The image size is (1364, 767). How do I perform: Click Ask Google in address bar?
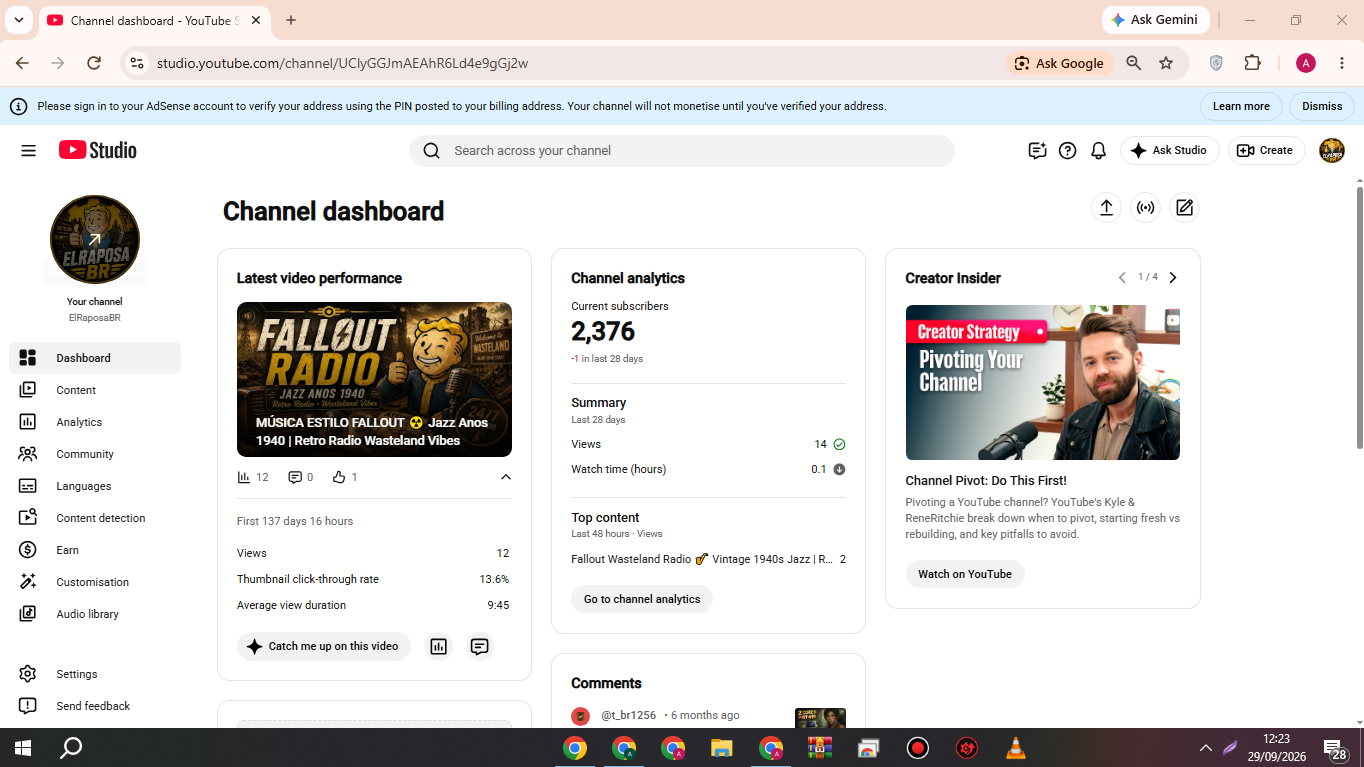click(1059, 63)
